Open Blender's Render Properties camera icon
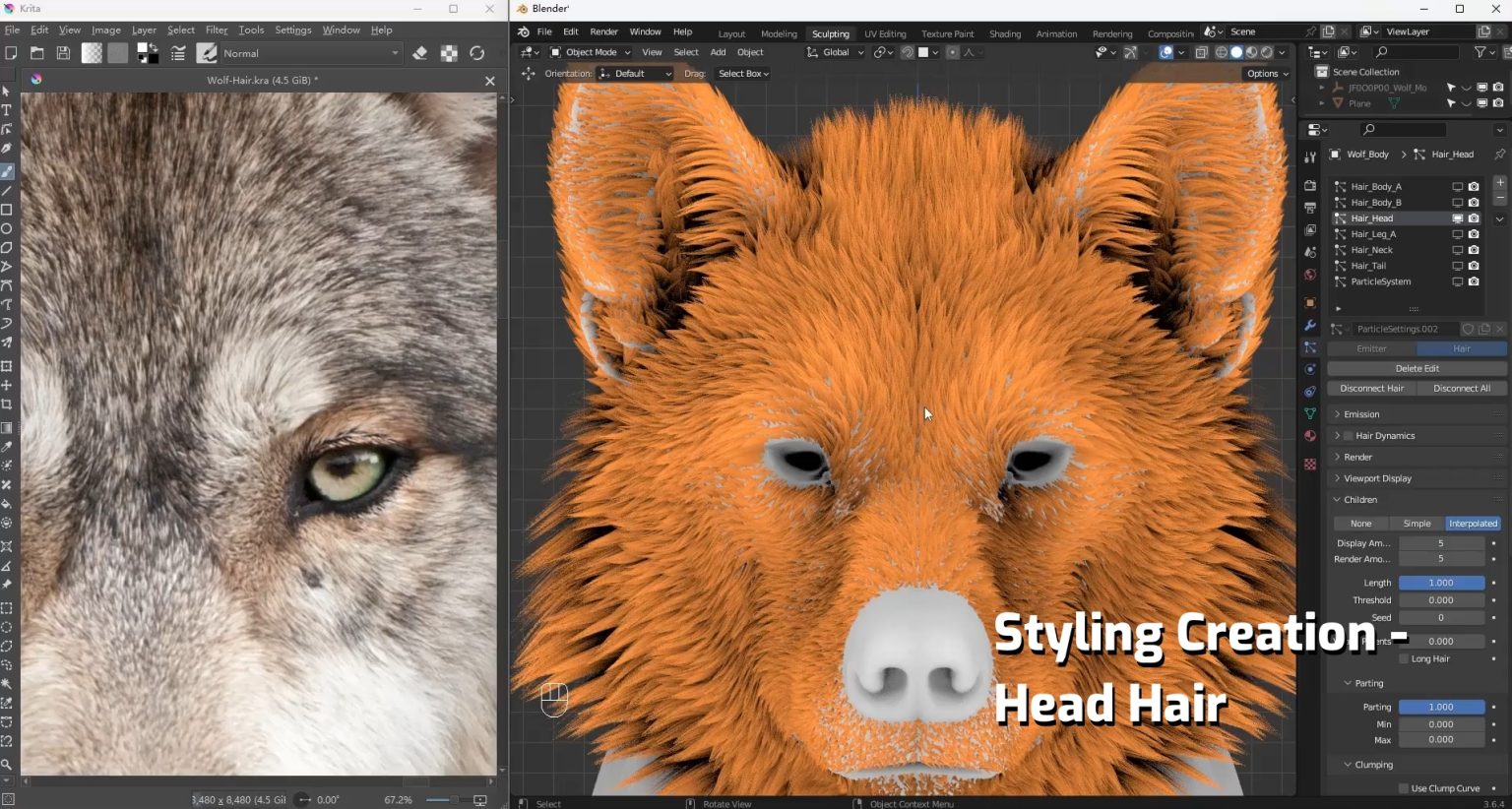This screenshot has width=1512, height=809. pos(1310,184)
